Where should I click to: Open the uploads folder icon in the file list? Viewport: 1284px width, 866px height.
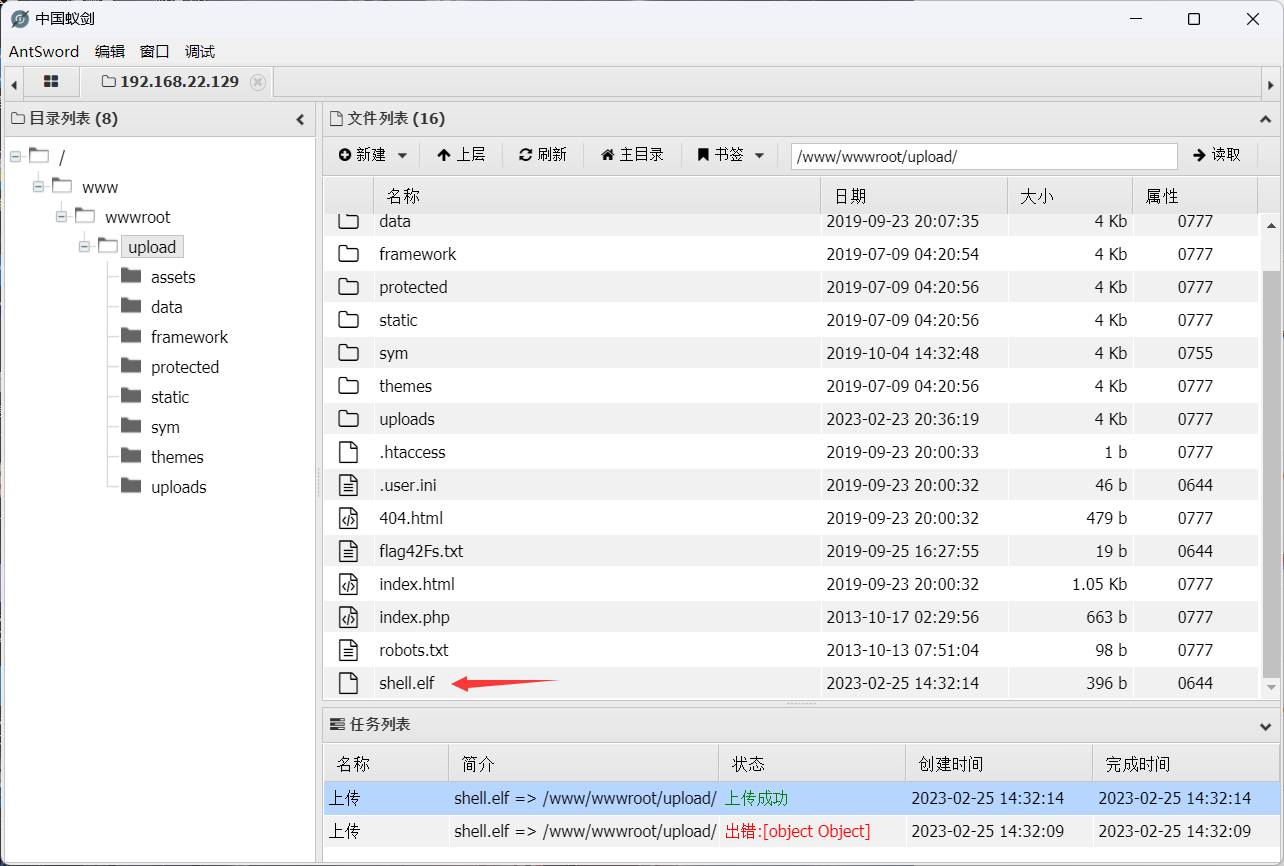(348, 418)
